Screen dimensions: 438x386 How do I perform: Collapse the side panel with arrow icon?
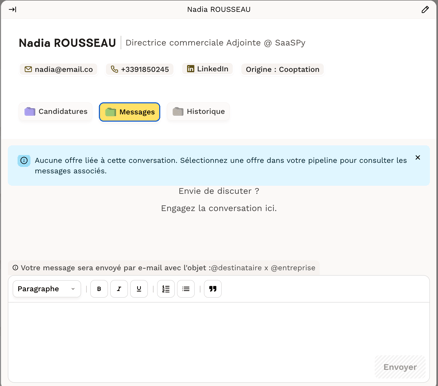[x=13, y=10]
